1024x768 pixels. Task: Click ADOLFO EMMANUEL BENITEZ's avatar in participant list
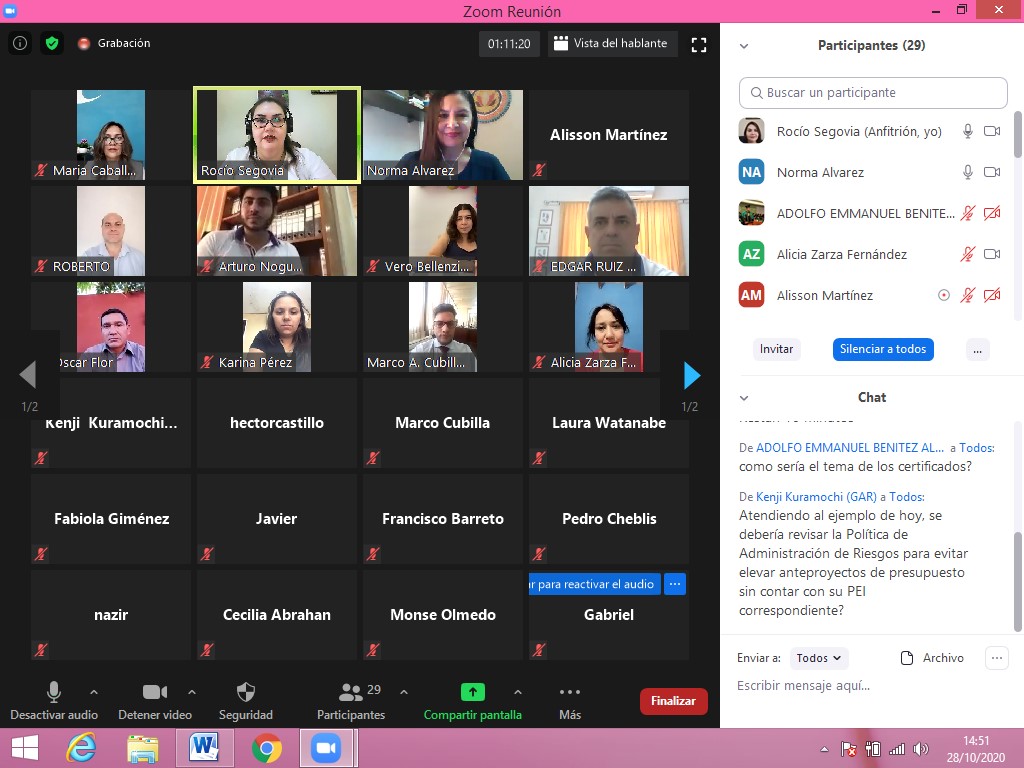tap(752, 213)
